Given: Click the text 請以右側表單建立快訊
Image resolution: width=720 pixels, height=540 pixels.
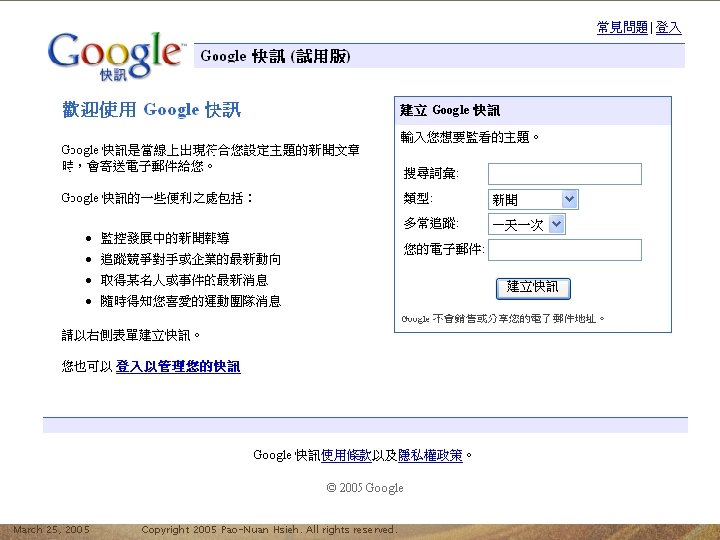Looking at the screenshot, I should 131,335.
